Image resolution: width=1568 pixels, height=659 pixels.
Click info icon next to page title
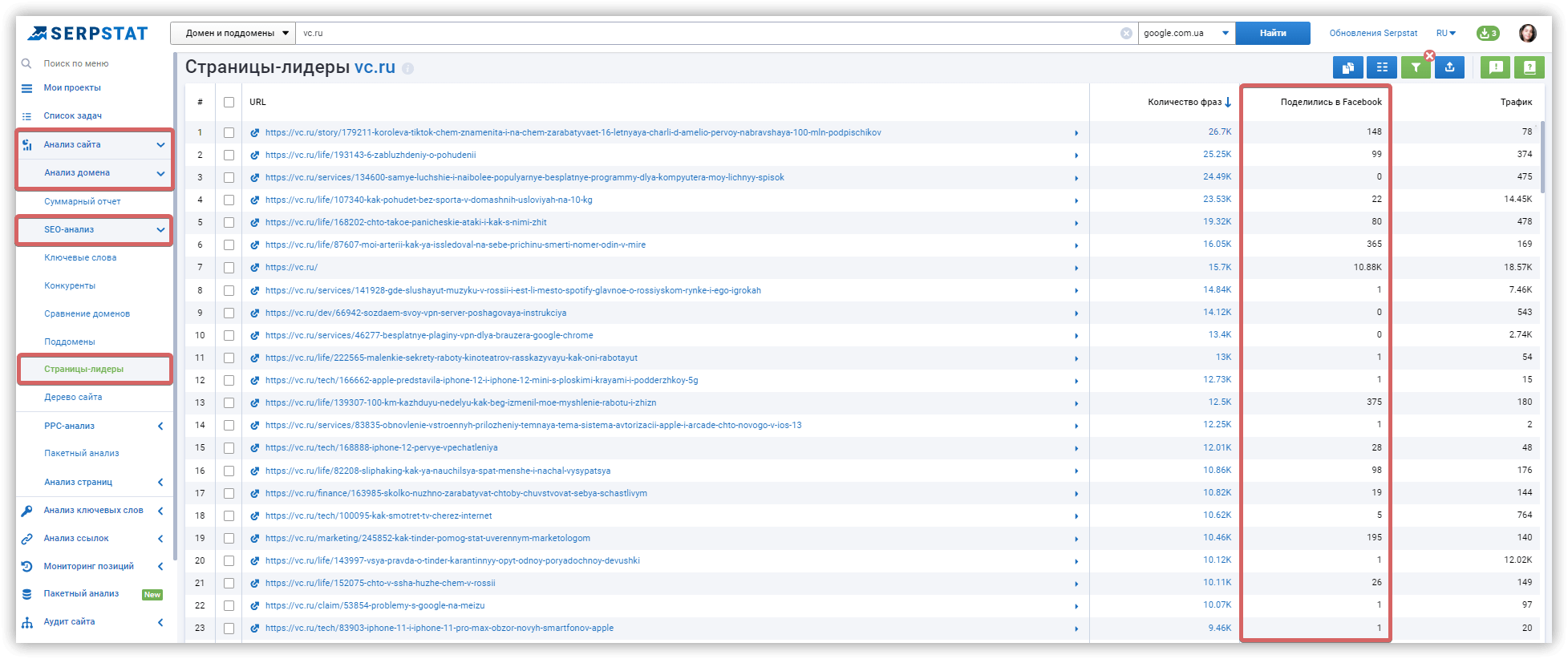click(407, 69)
